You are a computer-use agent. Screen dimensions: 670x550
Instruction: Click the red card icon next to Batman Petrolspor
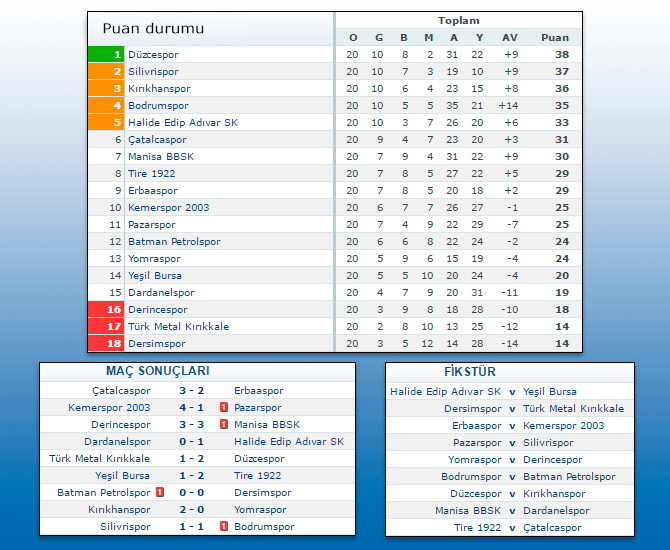[x=160, y=493]
